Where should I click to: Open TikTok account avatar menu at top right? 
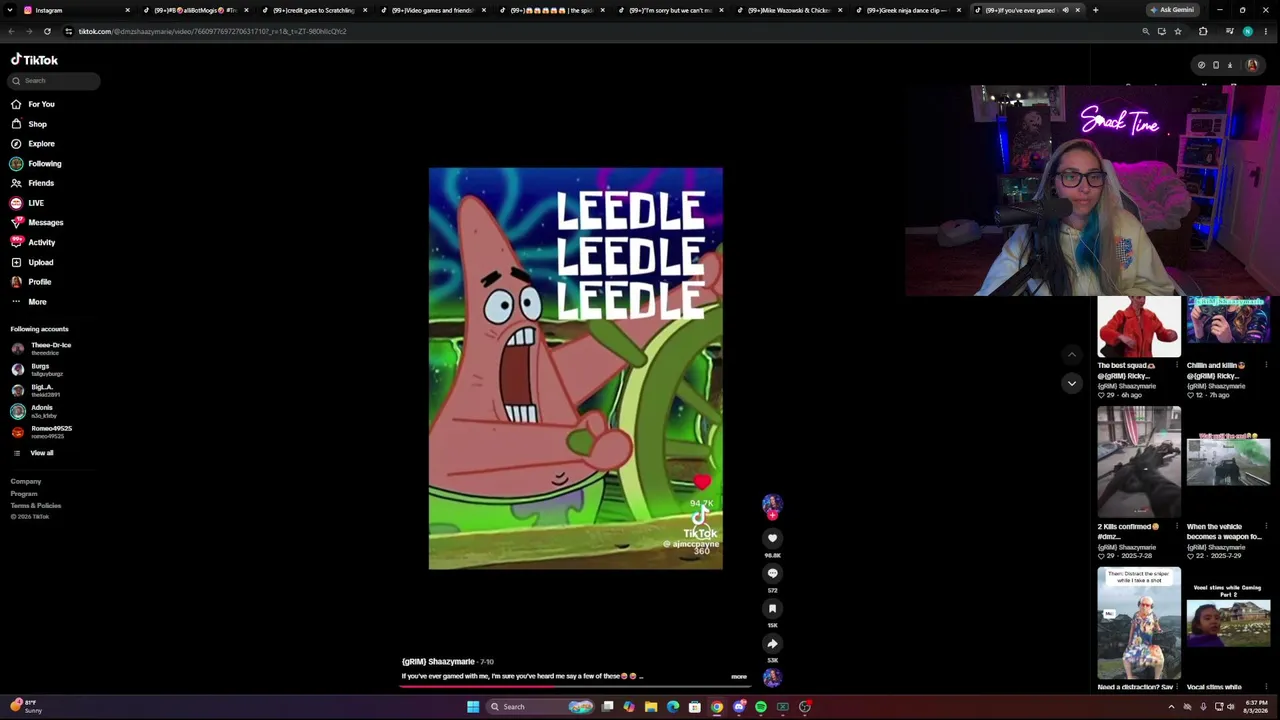[x=1252, y=65]
